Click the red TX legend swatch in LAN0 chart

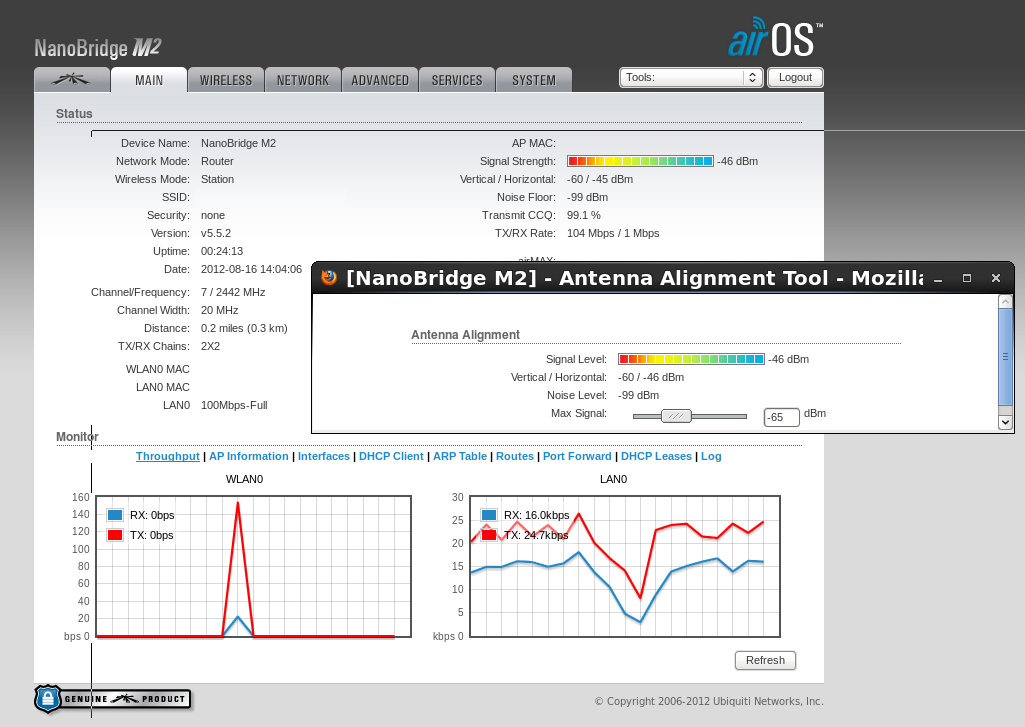pos(489,535)
